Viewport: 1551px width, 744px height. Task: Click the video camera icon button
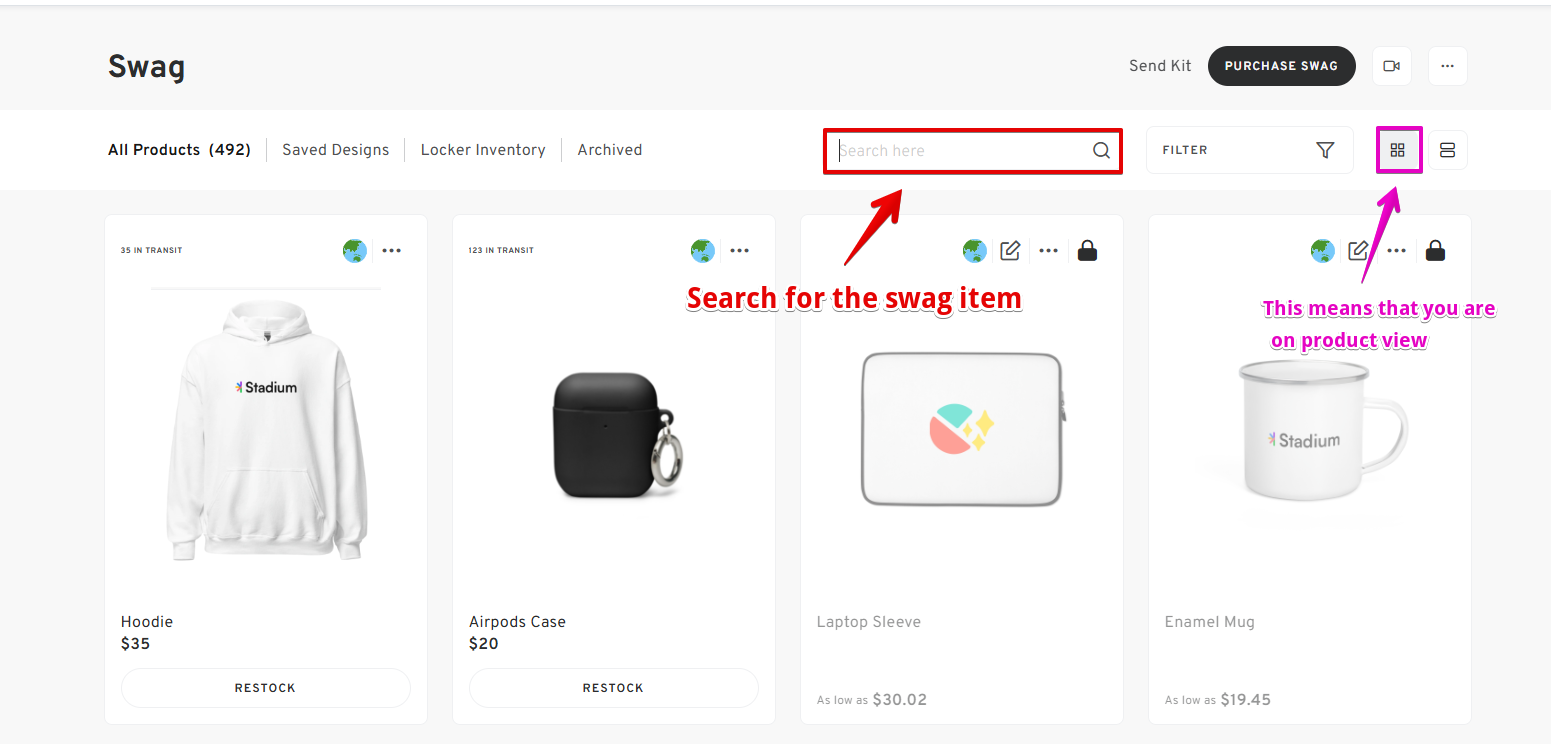(x=1391, y=66)
